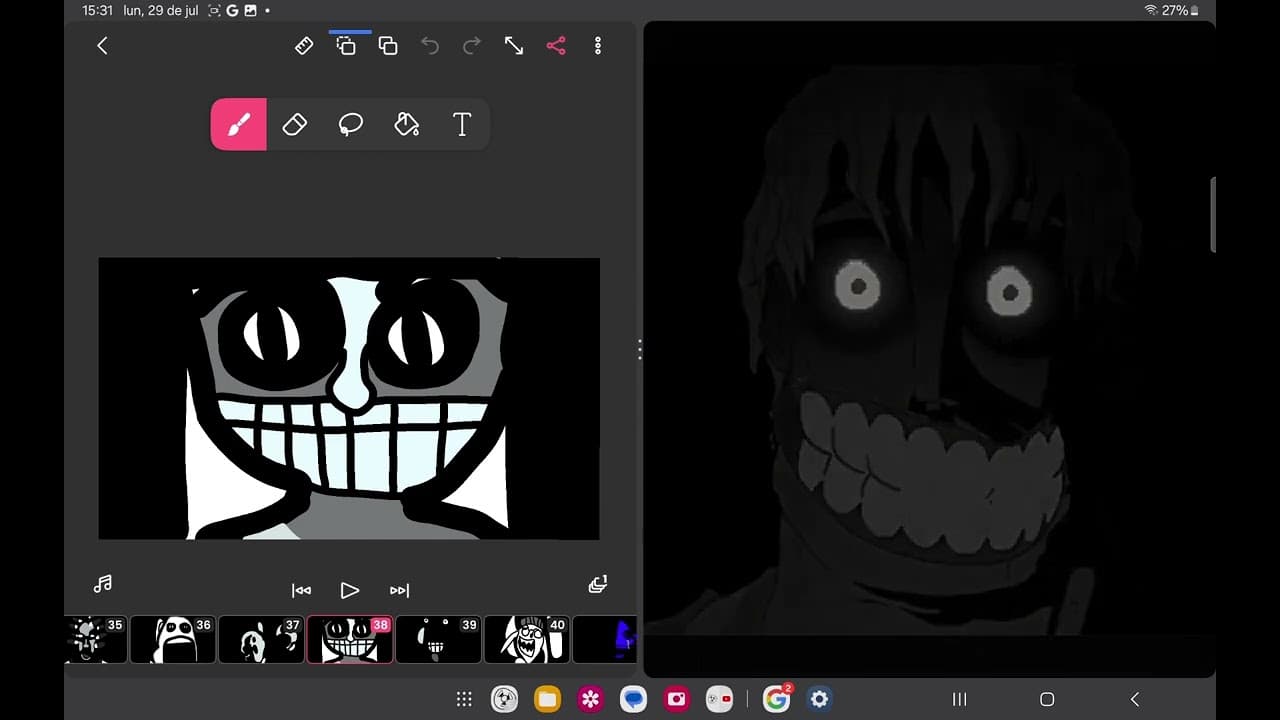Select the Text tool

(462, 124)
